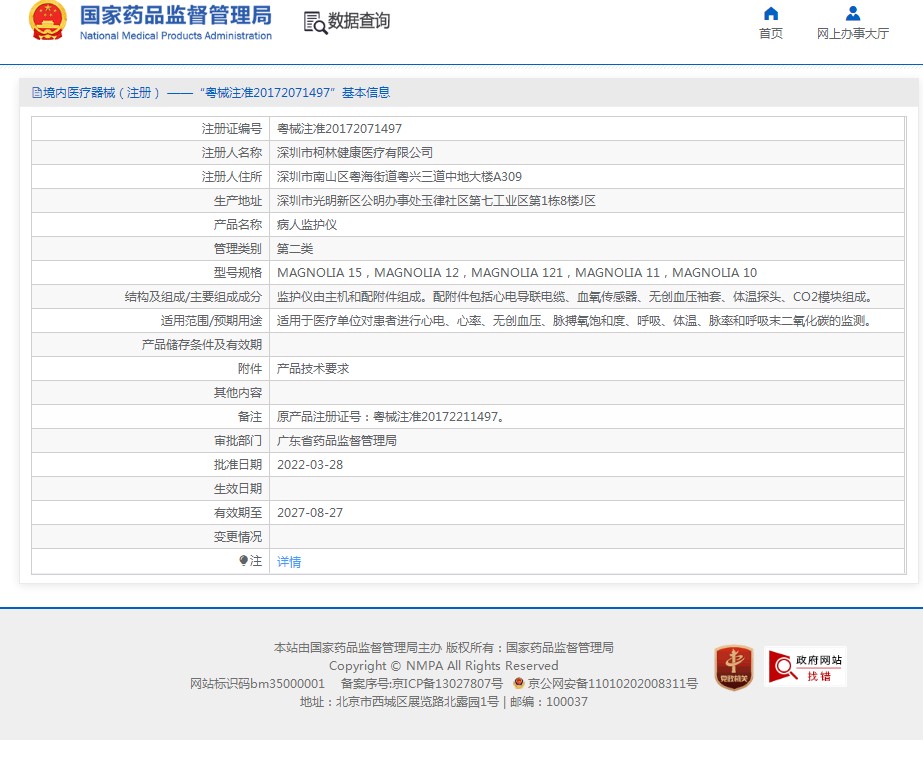Click the address ending with 中地大楼A309
The image size is (923, 770).
(400, 177)
